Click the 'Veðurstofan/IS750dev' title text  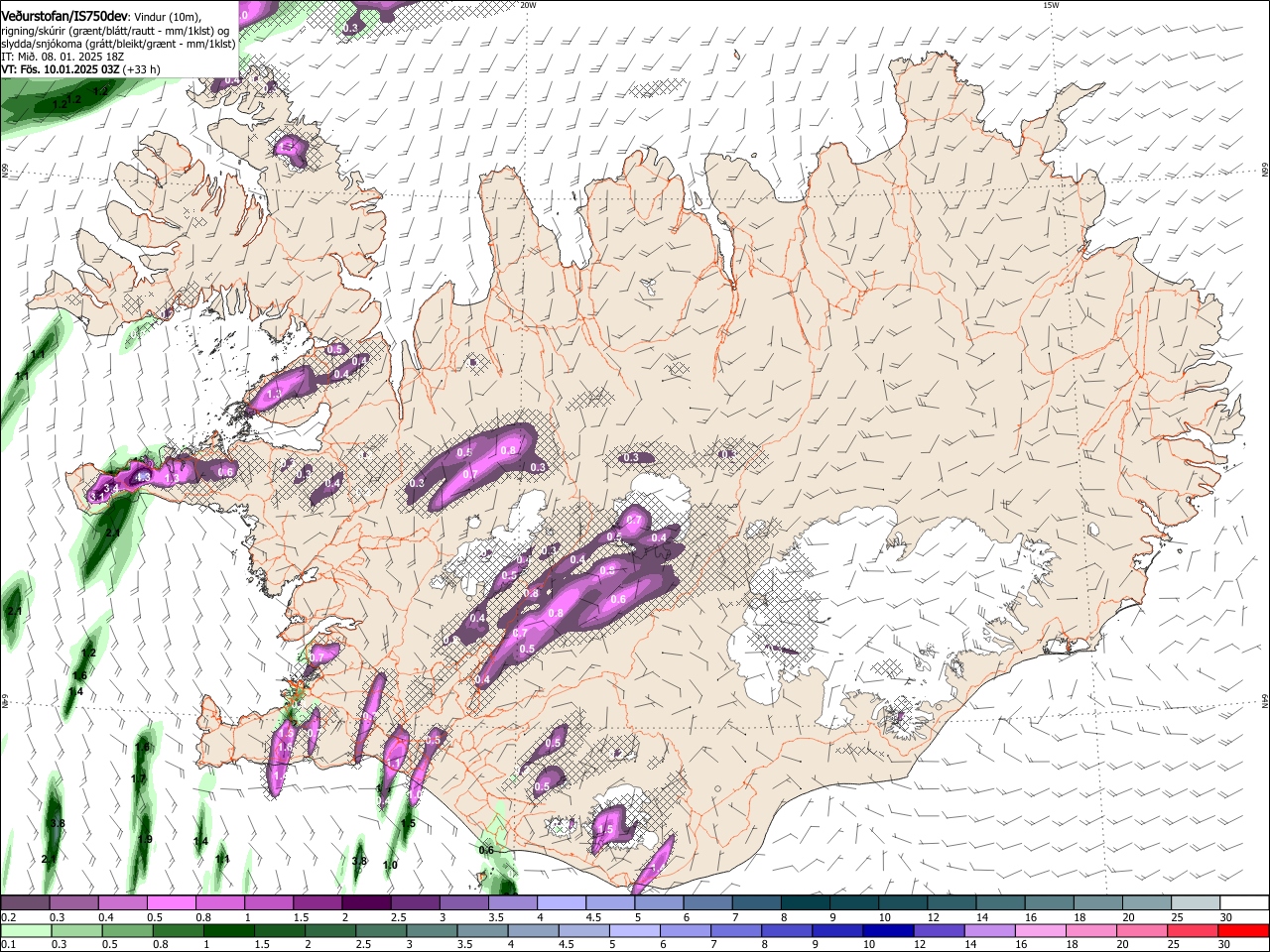click(65, 15)
